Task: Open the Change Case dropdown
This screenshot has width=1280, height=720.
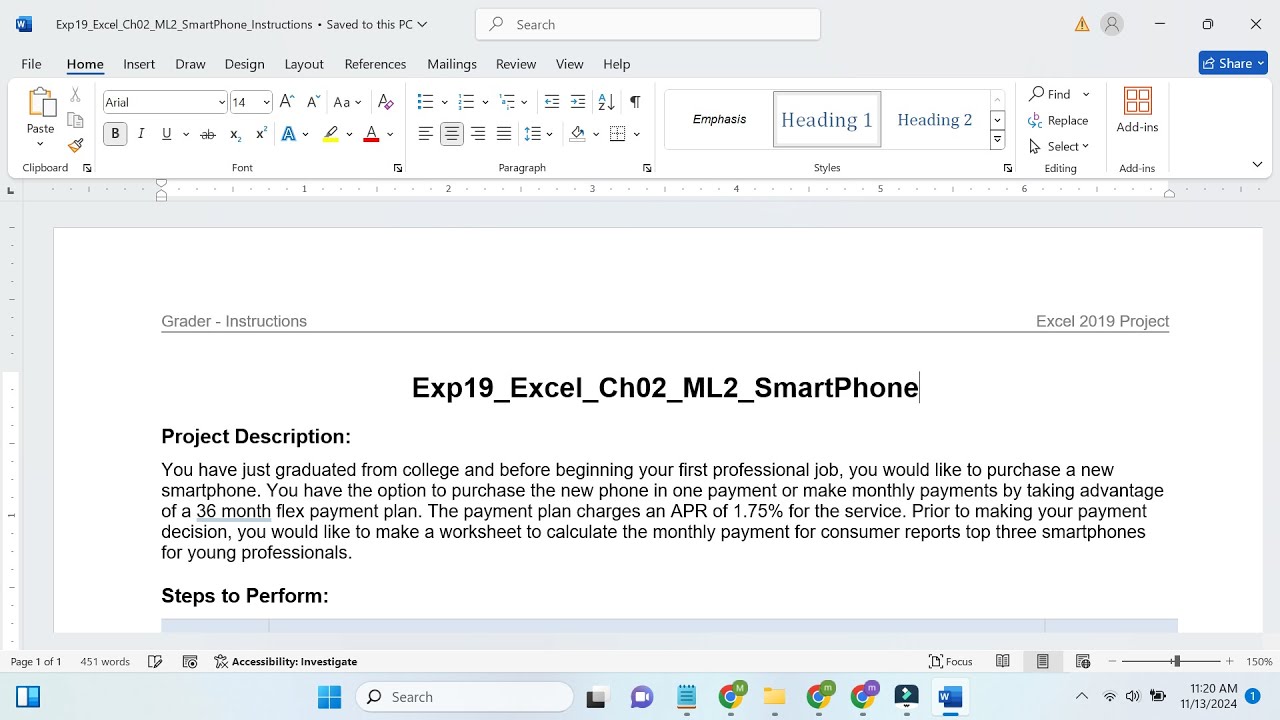Action: (347, 102)
